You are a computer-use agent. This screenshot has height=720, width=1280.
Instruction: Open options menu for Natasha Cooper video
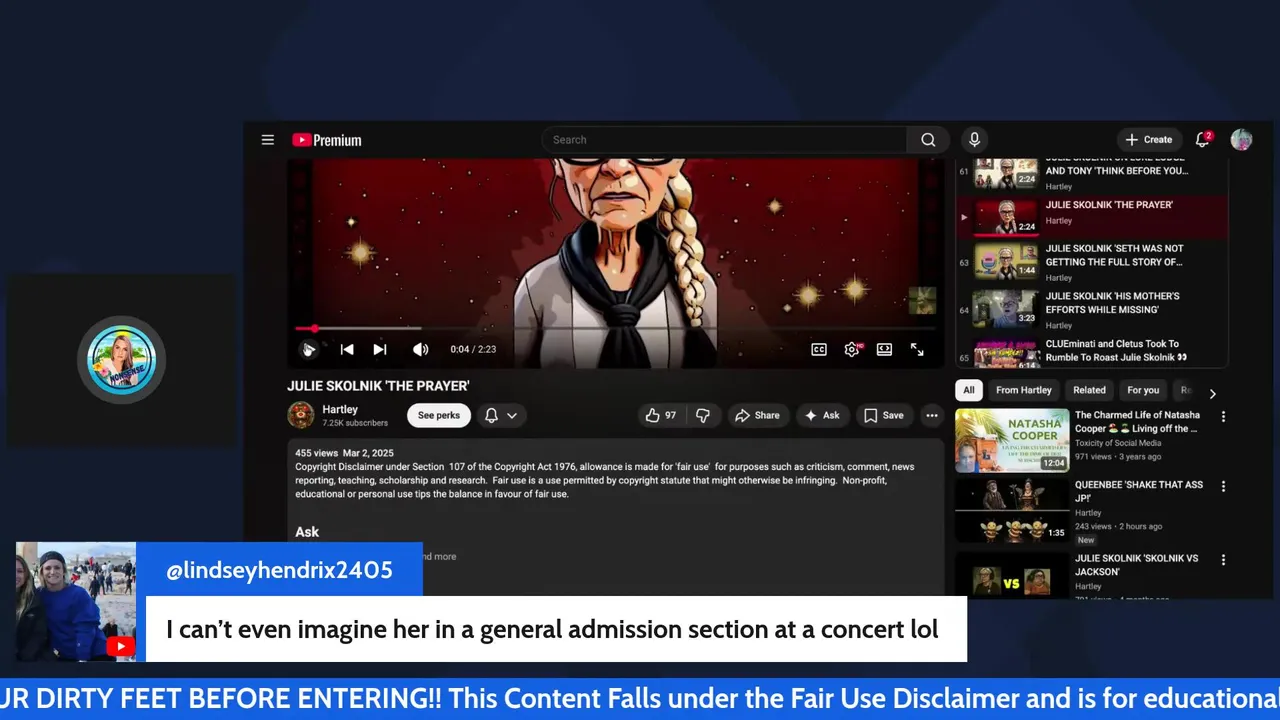tap(1222, 416)
